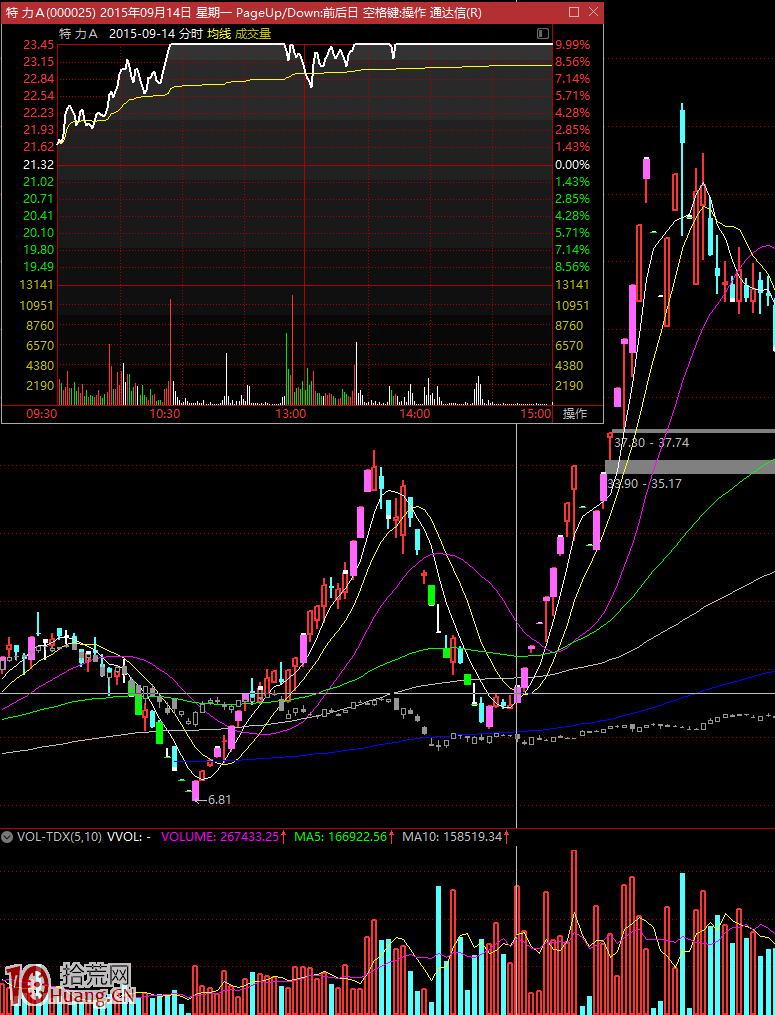Image resolution: width=775 pixels, height=1015 pixels.
Task: Collapse the VOL-TDX indicator dropdown arrow
Action: [7, 836]
